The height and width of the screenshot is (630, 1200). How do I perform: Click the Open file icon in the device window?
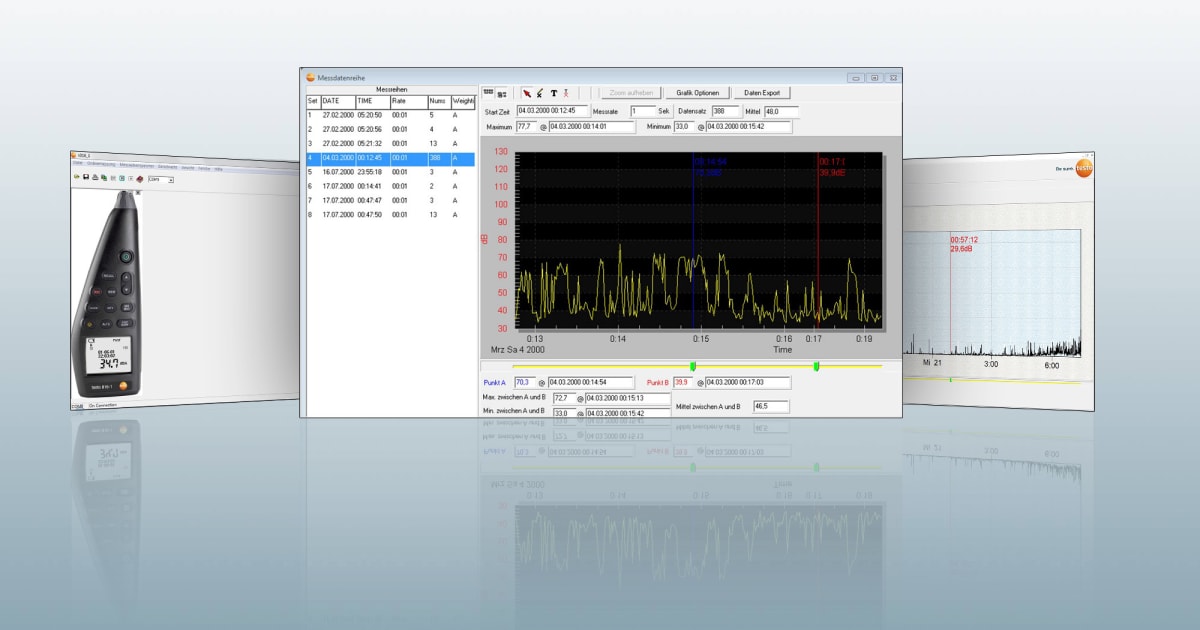[77, 177]
